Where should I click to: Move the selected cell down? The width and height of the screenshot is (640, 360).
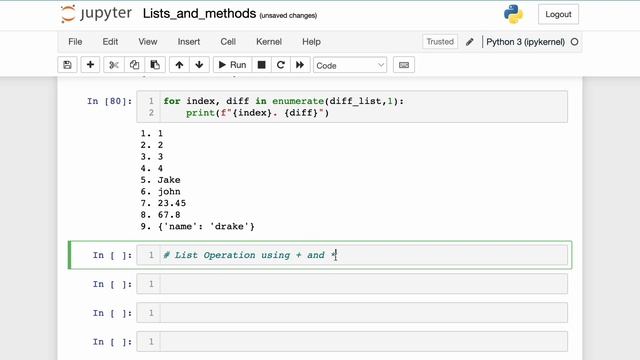click(x=199, y=65)
